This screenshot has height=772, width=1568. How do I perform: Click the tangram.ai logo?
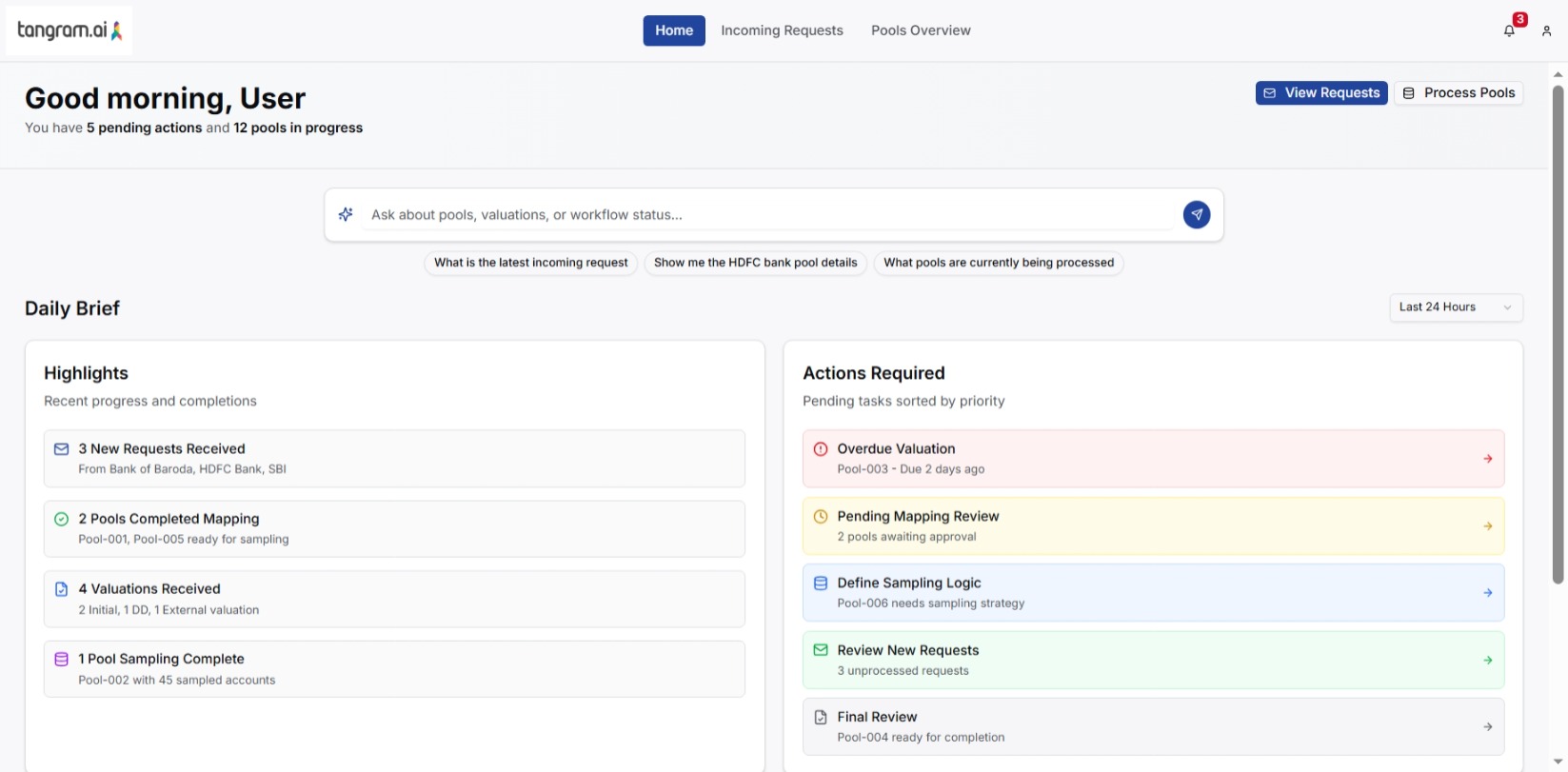click(x=69, y=30)
